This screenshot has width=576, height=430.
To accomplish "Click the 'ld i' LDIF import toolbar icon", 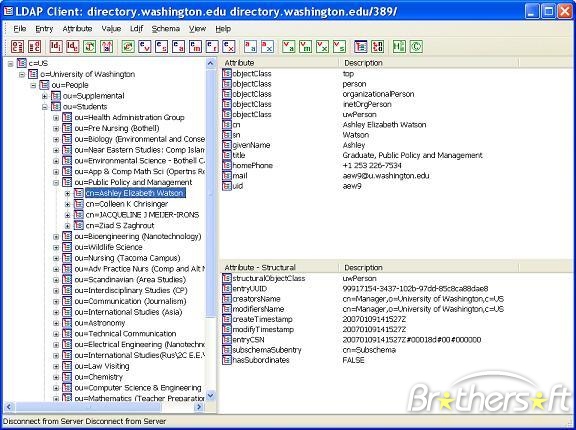I will point(56,46).
